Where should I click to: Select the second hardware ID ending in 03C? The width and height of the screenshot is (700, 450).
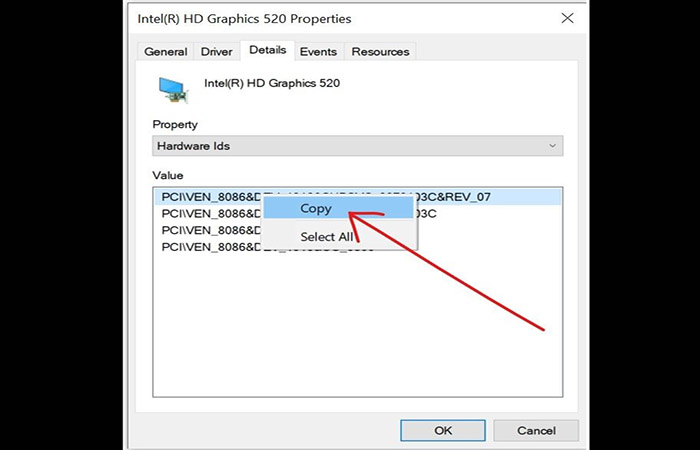[299, 214]
